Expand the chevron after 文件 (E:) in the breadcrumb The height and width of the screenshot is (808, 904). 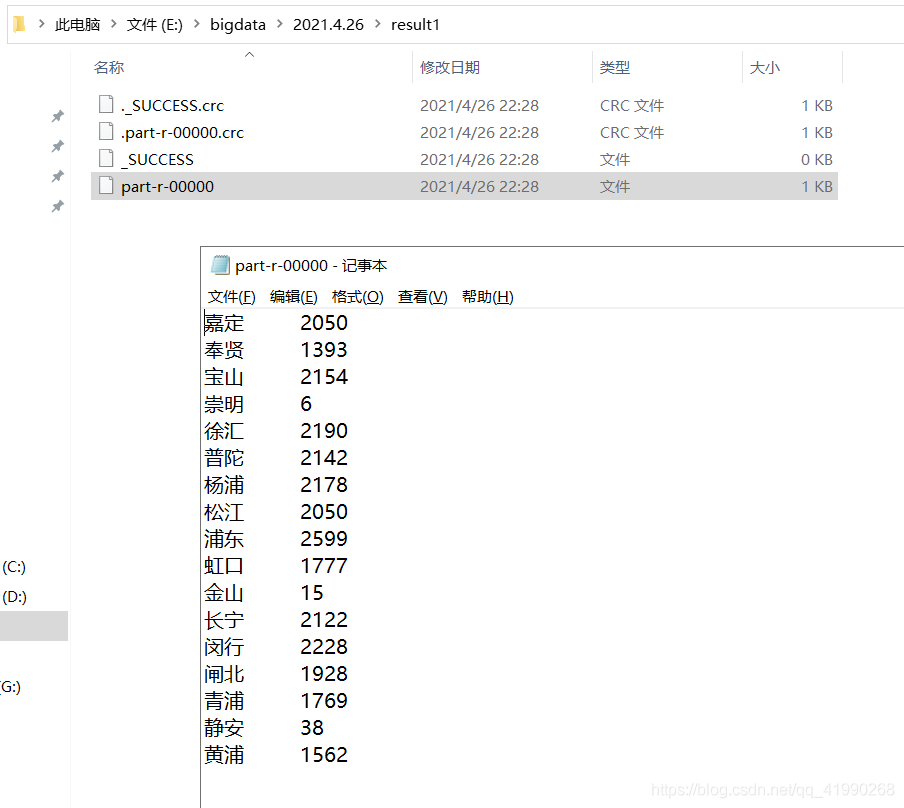point(197,24)
